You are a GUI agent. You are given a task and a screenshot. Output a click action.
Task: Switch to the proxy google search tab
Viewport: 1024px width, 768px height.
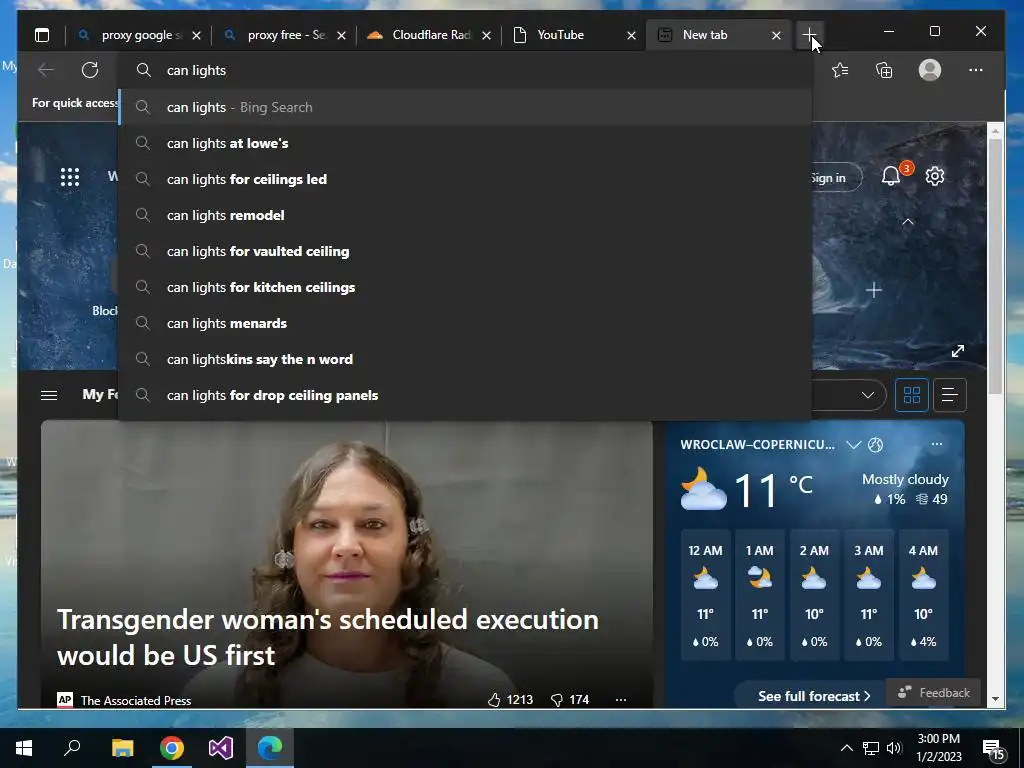138,35
